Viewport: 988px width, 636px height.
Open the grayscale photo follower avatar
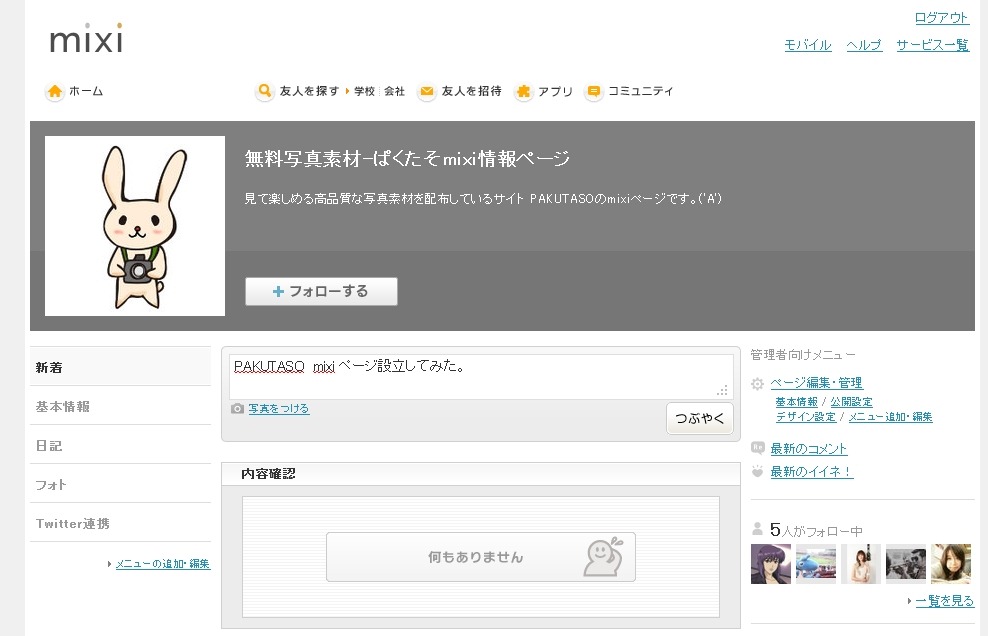tap(906, 564)
